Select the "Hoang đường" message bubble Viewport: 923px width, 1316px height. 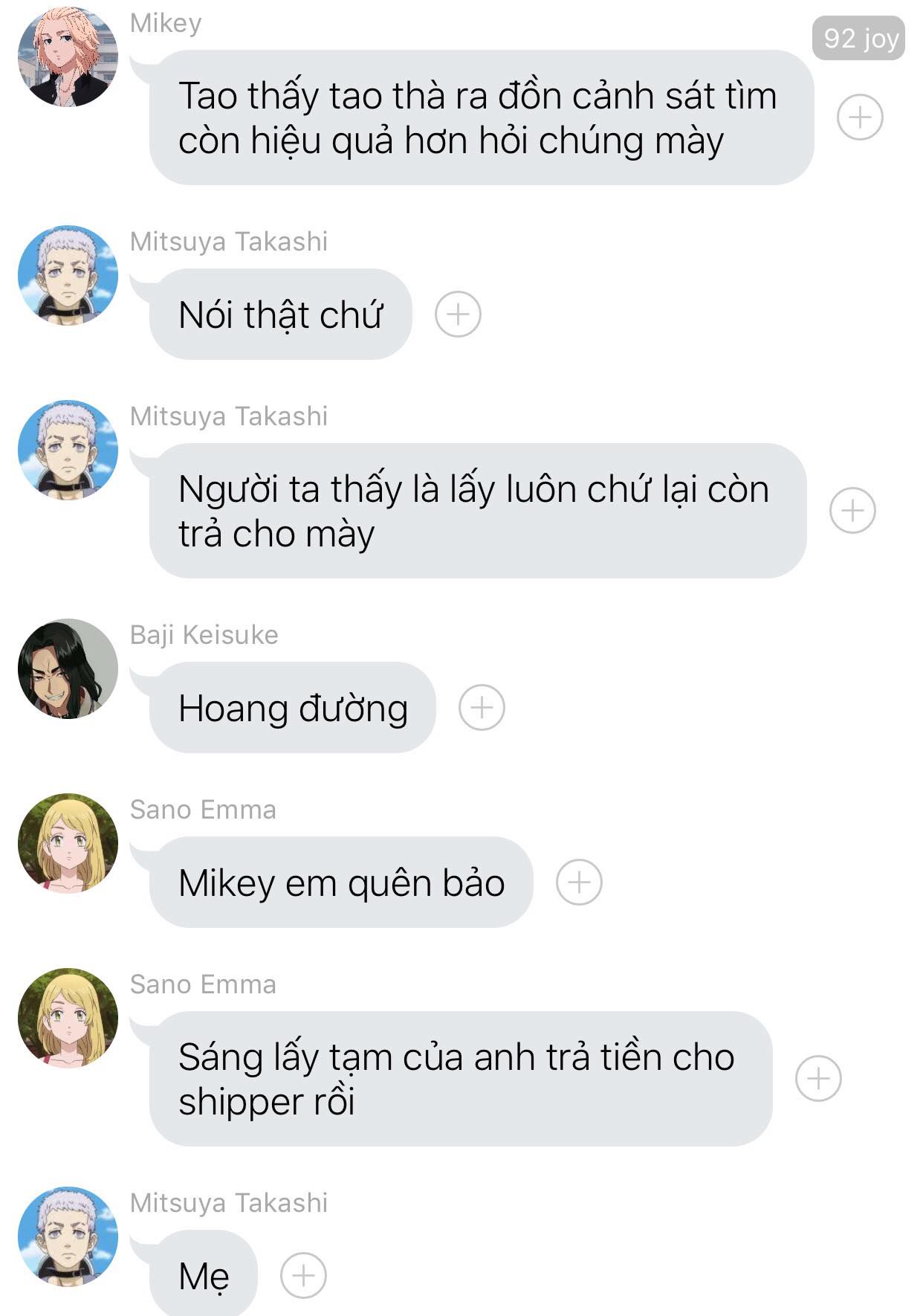(x=293, y=707)
